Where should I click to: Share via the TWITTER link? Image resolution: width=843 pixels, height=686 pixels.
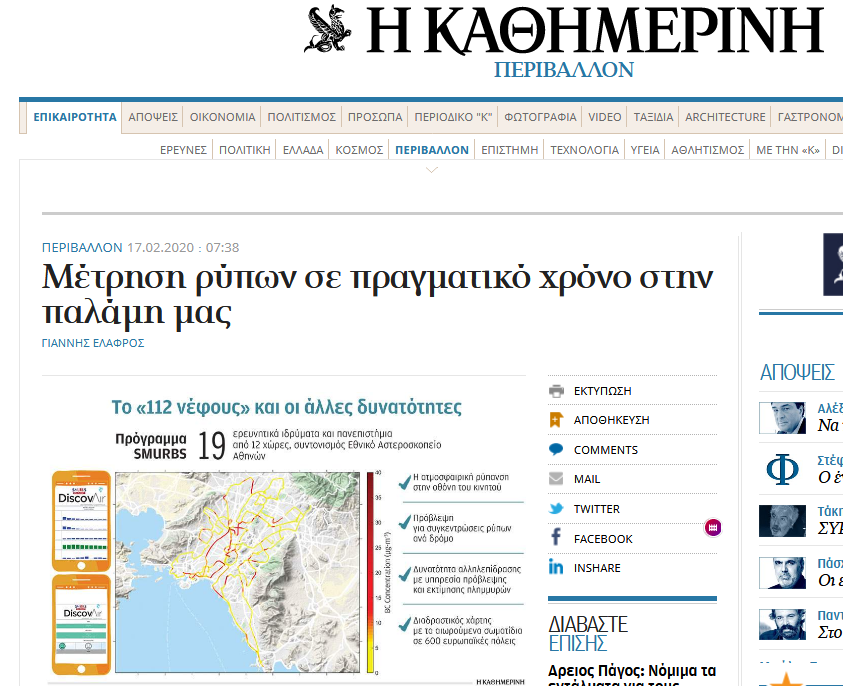click(x=596, y=509)
